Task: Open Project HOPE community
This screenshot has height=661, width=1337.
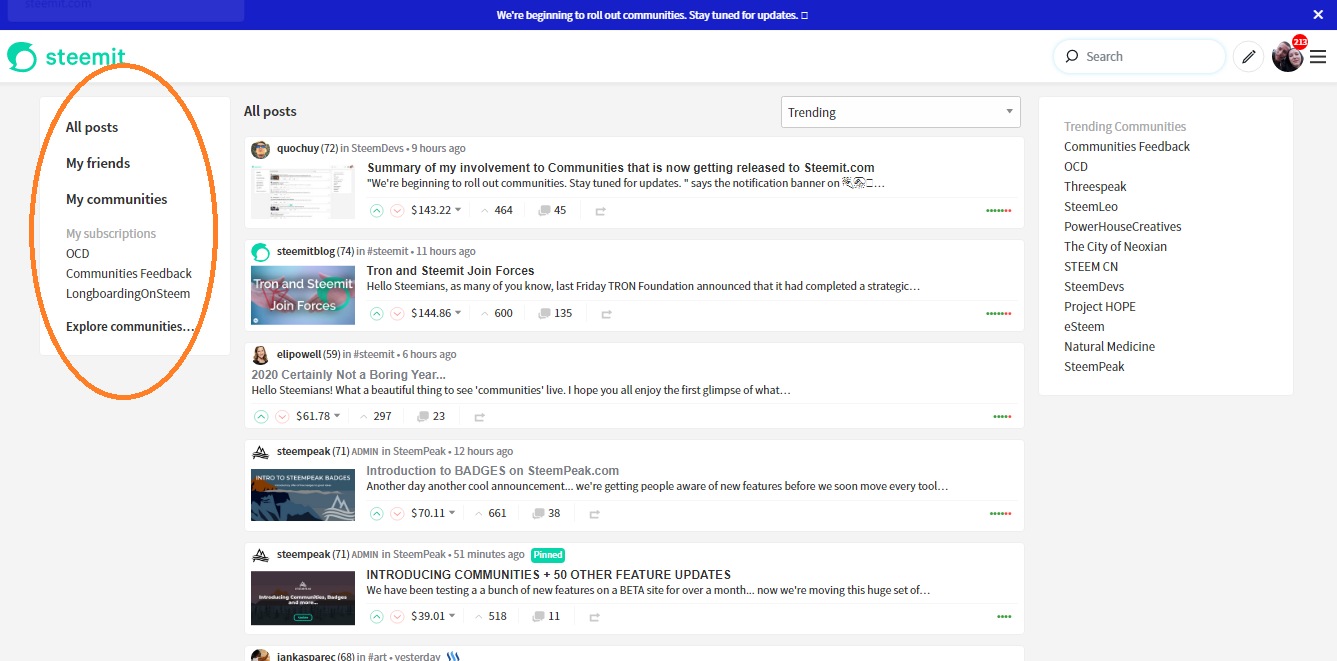Action: tap(1100, 306)
